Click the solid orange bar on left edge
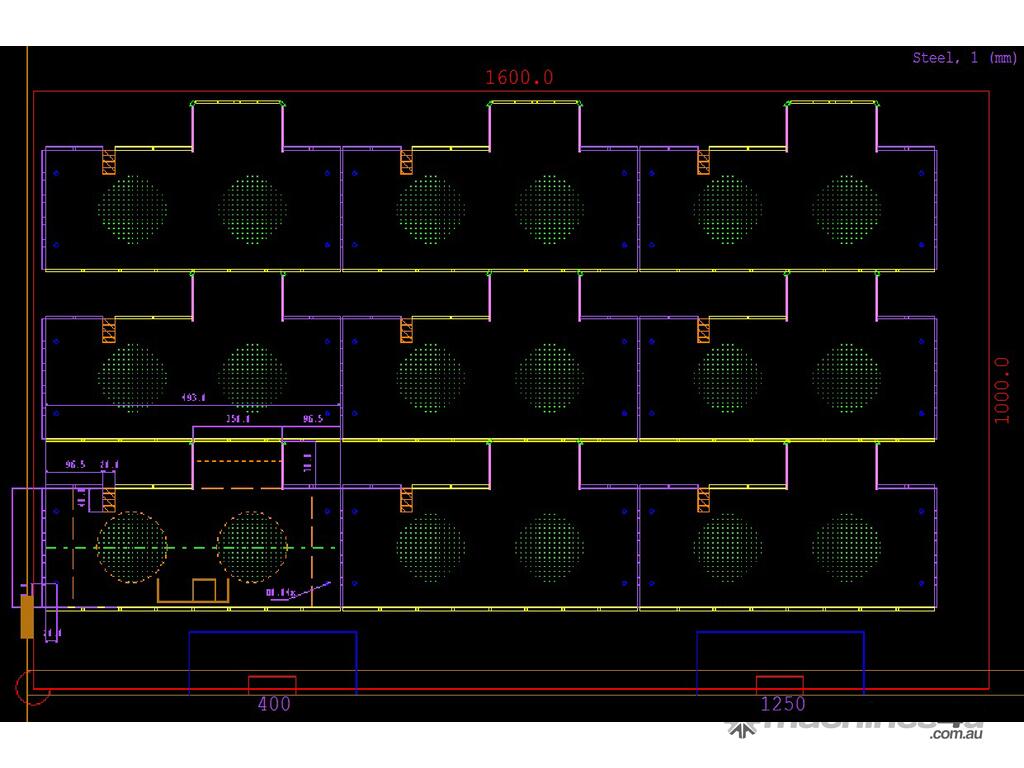Viewport: 1024px width, 768px height. pyautogui.click(x=27, y=616)
